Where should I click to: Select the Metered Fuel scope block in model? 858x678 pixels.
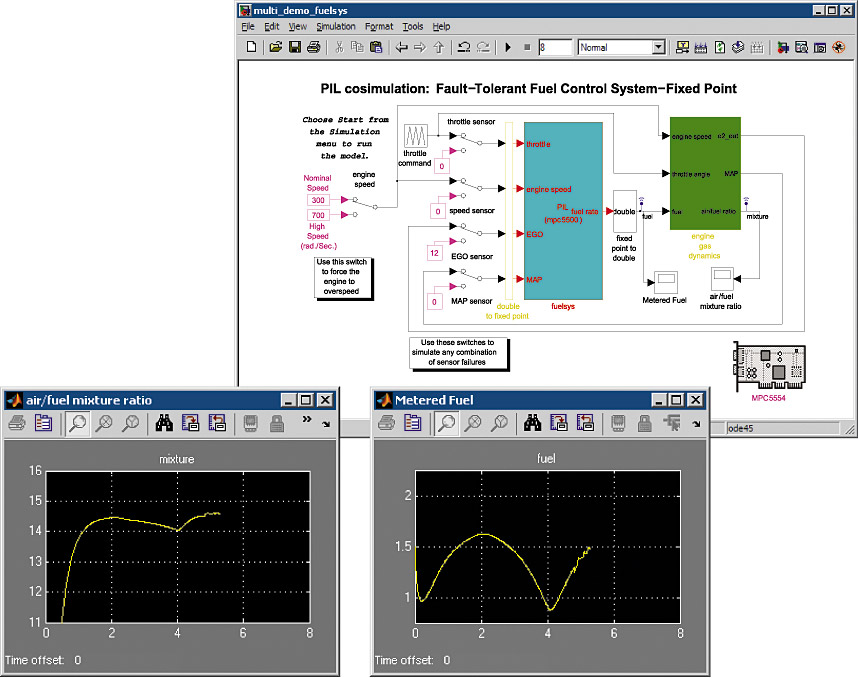pos(666,282)
